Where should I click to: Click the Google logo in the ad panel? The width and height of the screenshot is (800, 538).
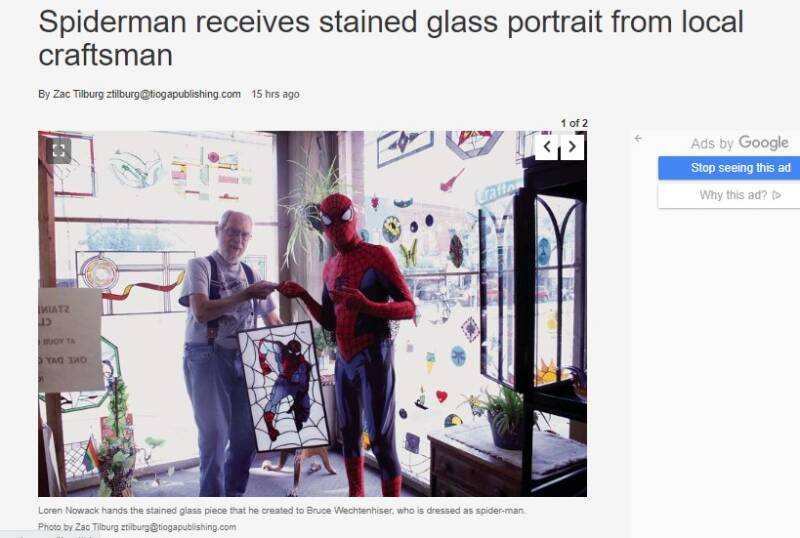coord(763,142)
